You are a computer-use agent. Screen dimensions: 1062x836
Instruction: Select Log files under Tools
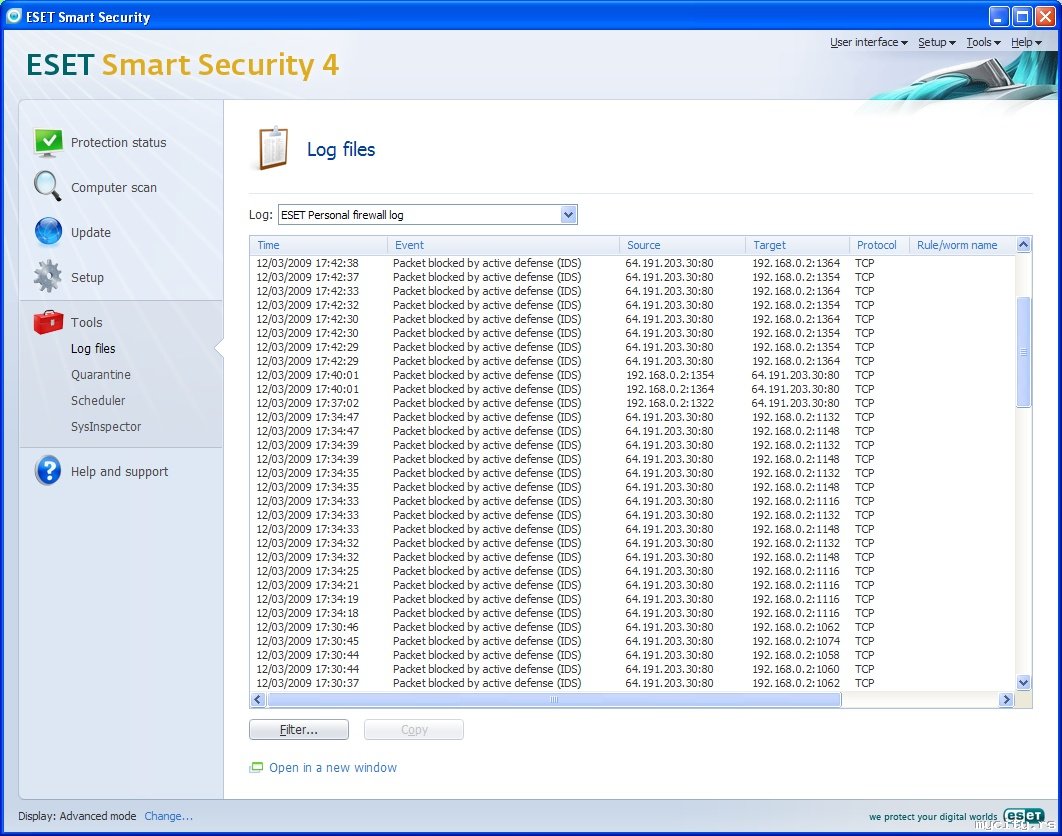coord(93,348)
